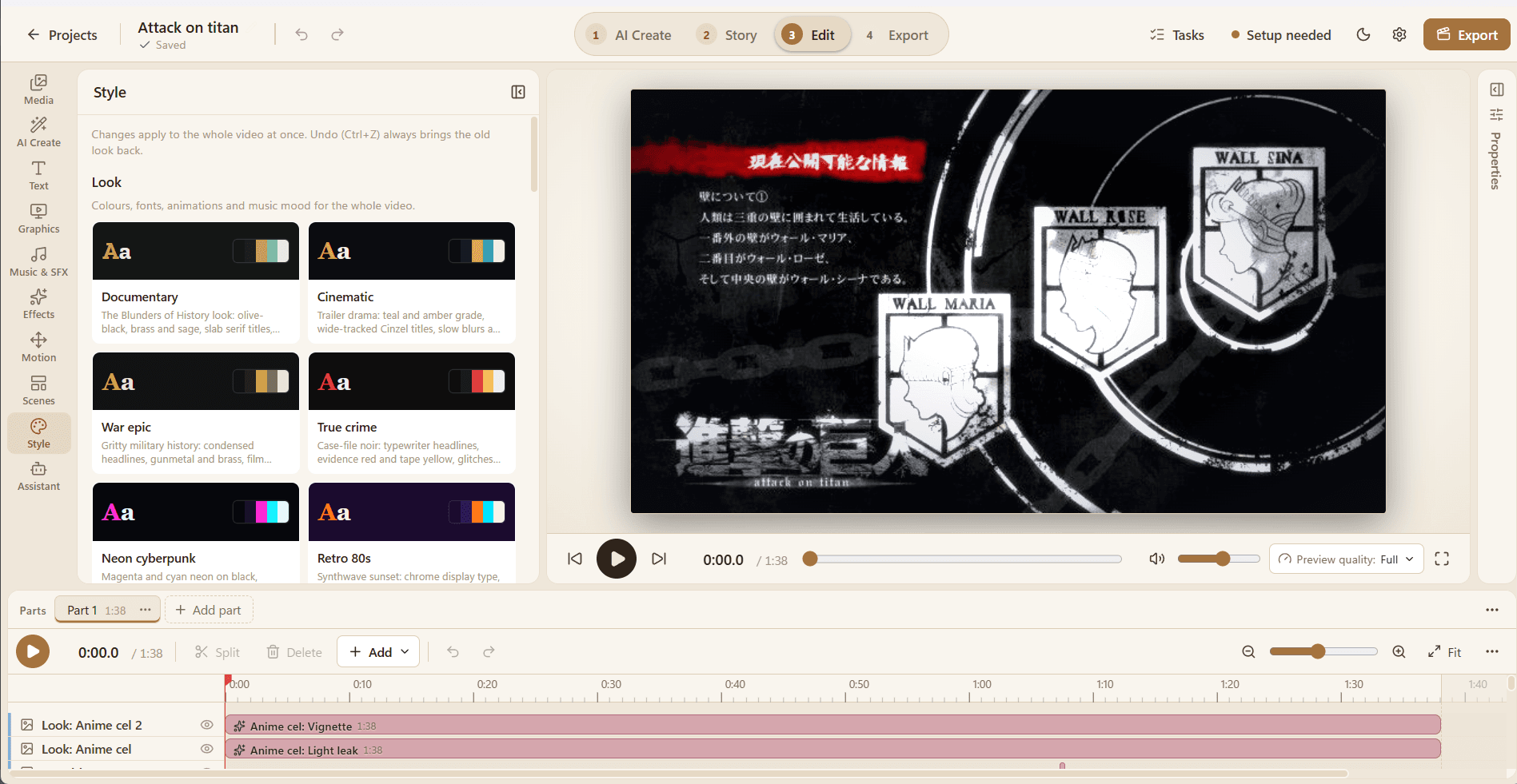
Task: Click the redo arrow beside project title
Action: point(337,34)
